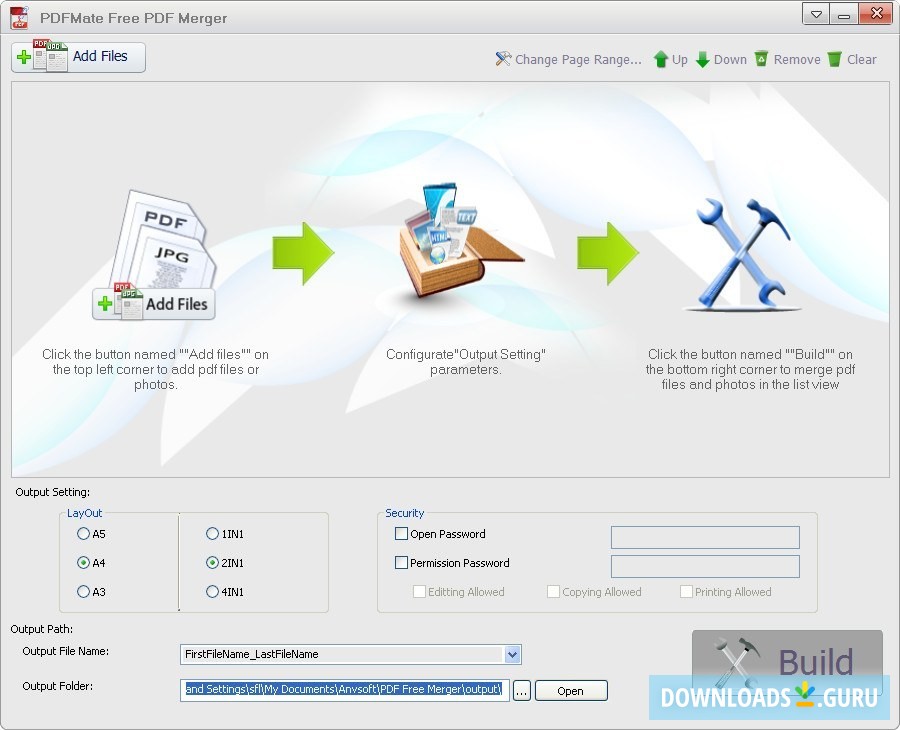Move selected file Down in list
900x730 pixels.
click(721, 59)
